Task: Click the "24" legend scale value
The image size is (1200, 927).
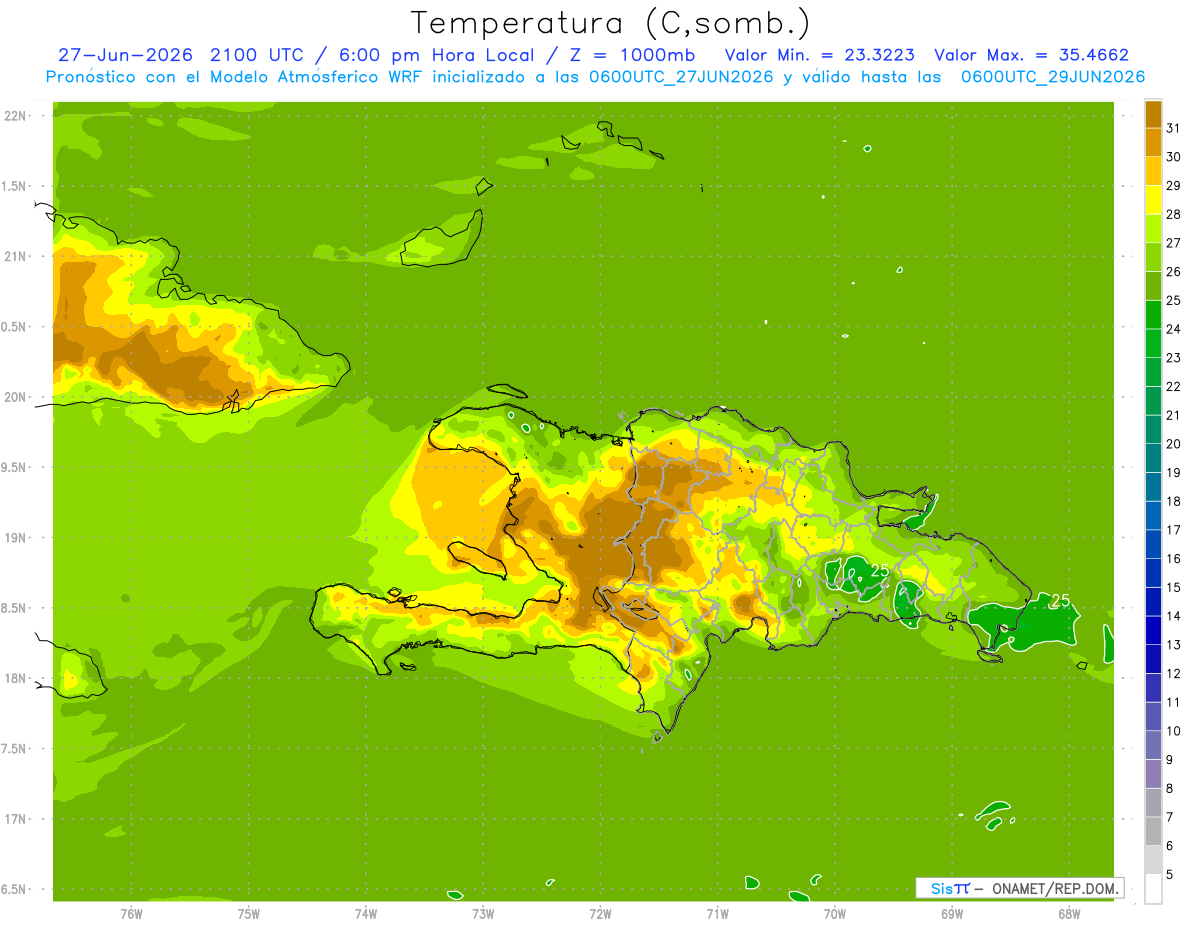Action: point(1173,329)
